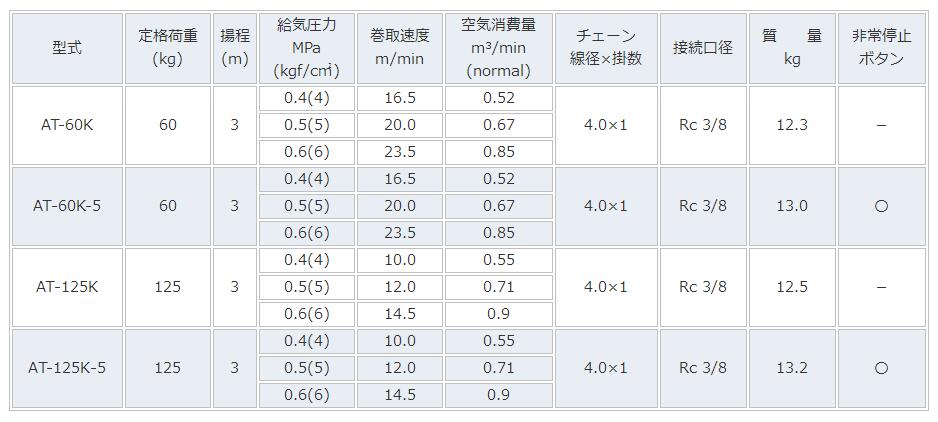Click the 13.2 mass value cell
938x422 pixels.
[x=792, y=368]
